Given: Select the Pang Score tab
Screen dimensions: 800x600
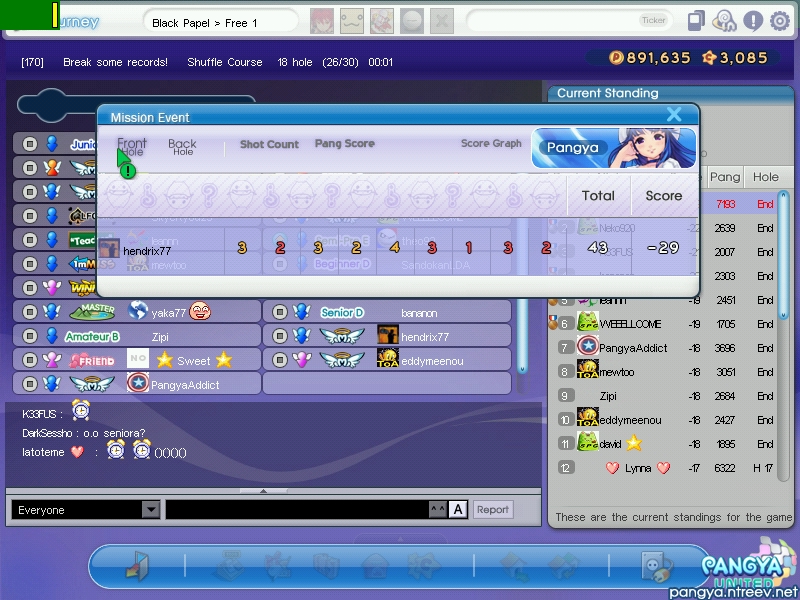Looking at the screenshot, I should click(x=345, y=143).
